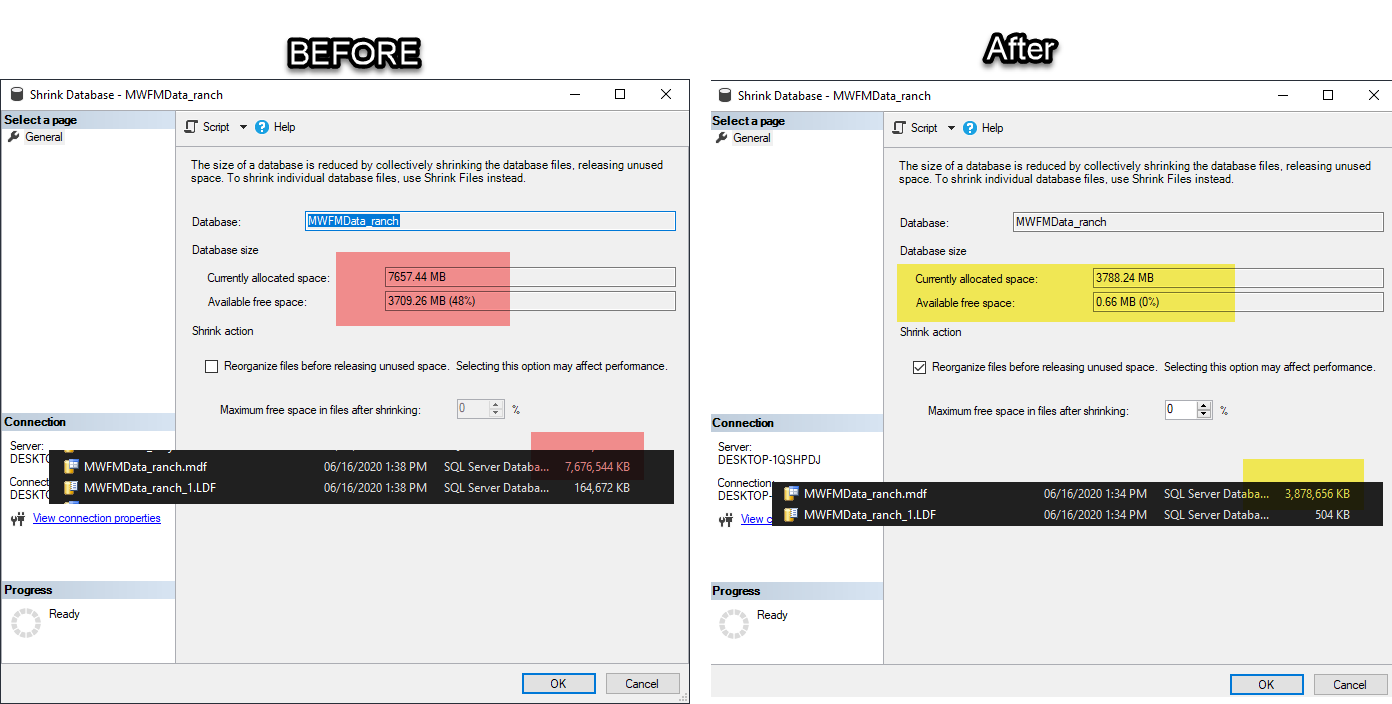Select the General page in the Before dialog
This screenshot has width=1392, height=704.
coord(44,137)
